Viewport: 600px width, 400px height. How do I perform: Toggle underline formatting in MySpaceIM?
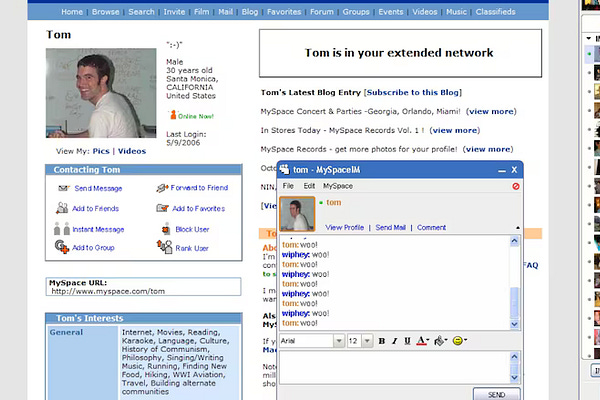pos(407,341)
